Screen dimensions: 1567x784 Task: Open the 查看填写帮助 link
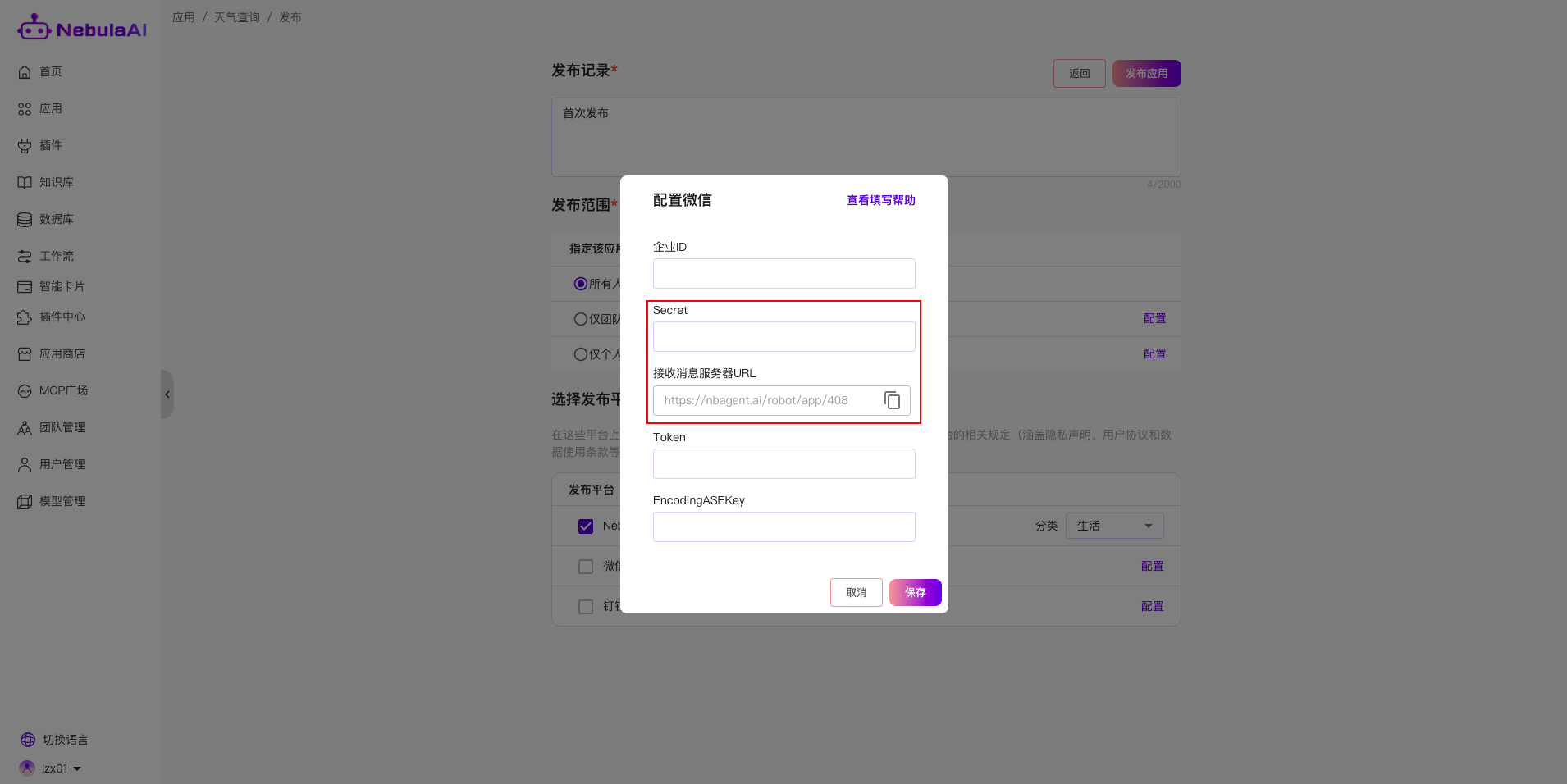click(881, 200)
